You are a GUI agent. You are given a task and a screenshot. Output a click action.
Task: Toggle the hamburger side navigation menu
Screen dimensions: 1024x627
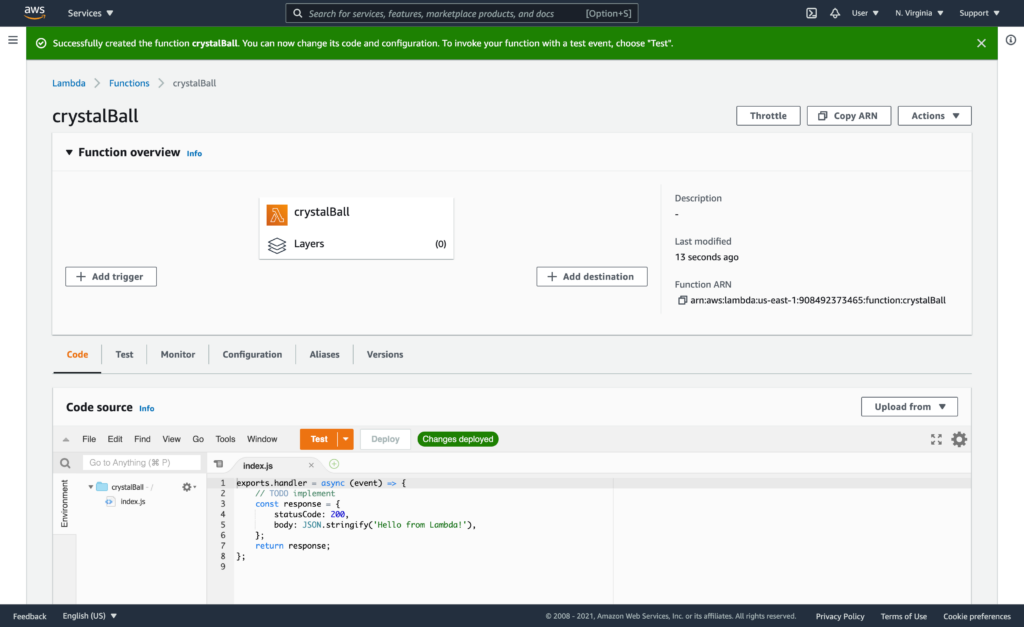[12, 40]
